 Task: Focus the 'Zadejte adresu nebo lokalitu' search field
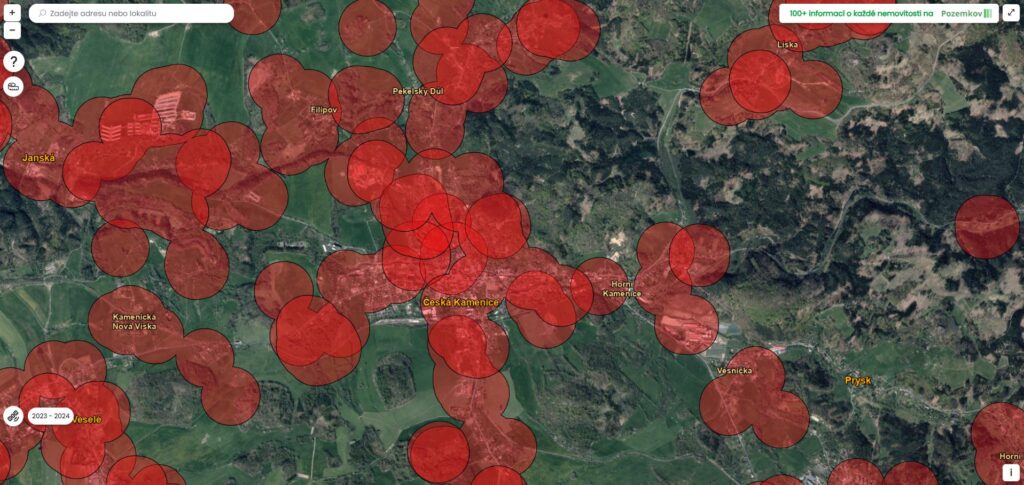point(131,13)
